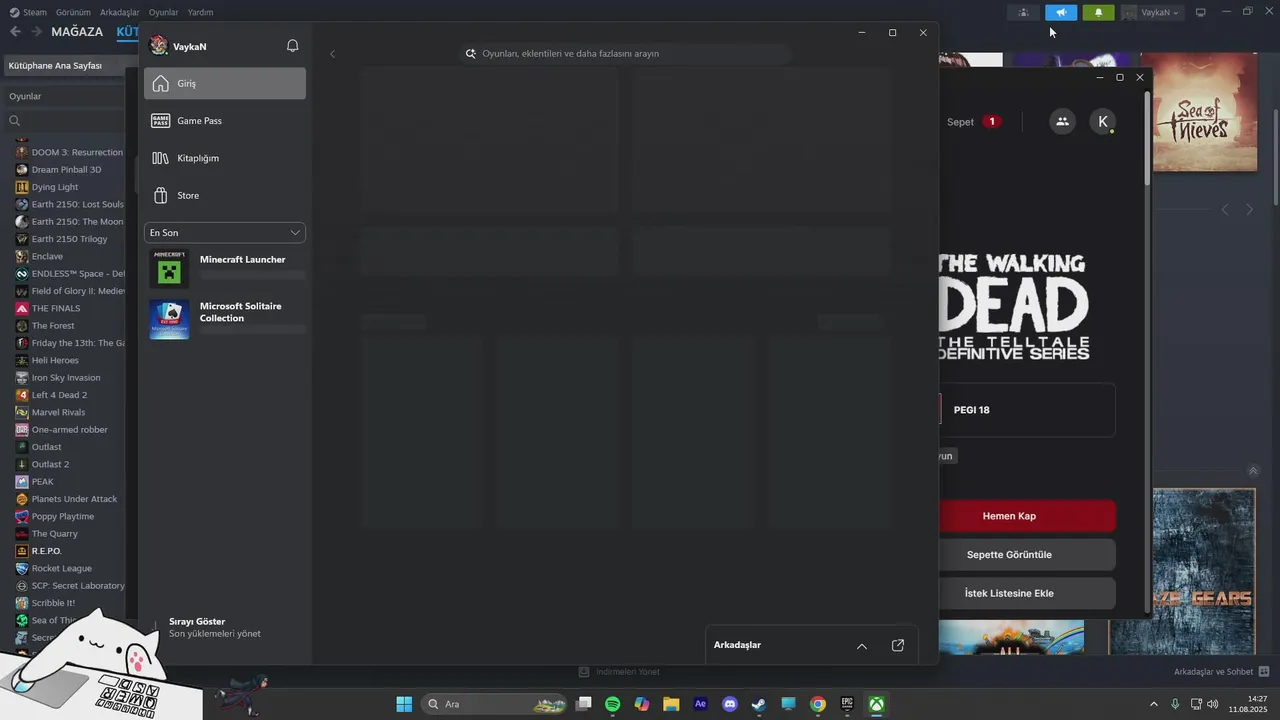The image size is (1280, 720).
Task: Open Store in the Xbox sidebar
Action: pyautogui.click(x=225, y=195)
